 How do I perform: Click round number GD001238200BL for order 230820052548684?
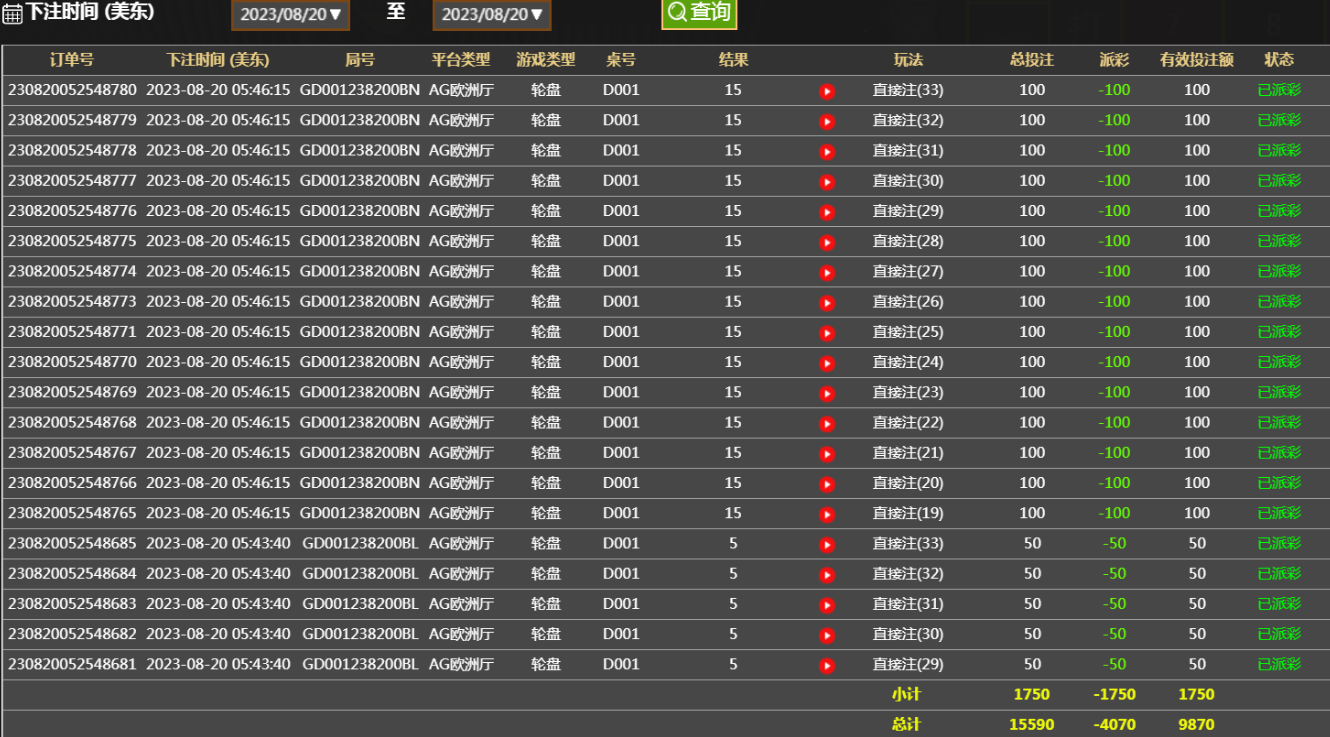[x=360, y=573]
